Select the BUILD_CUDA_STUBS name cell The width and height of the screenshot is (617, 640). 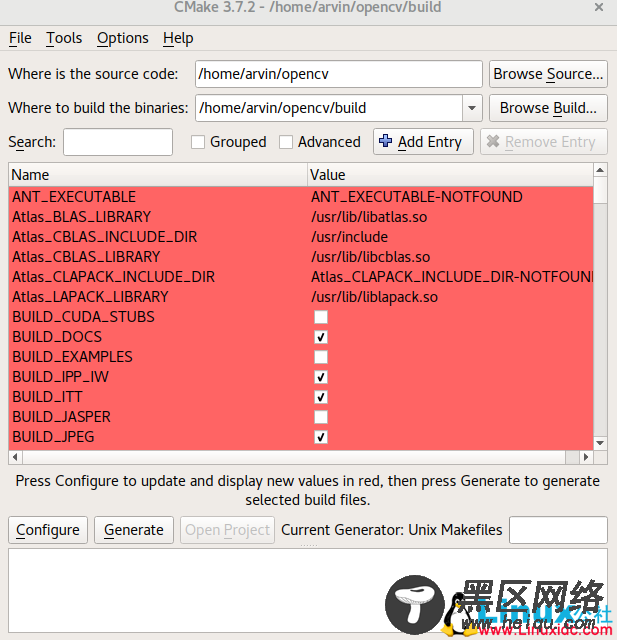[x=83, y=317]
